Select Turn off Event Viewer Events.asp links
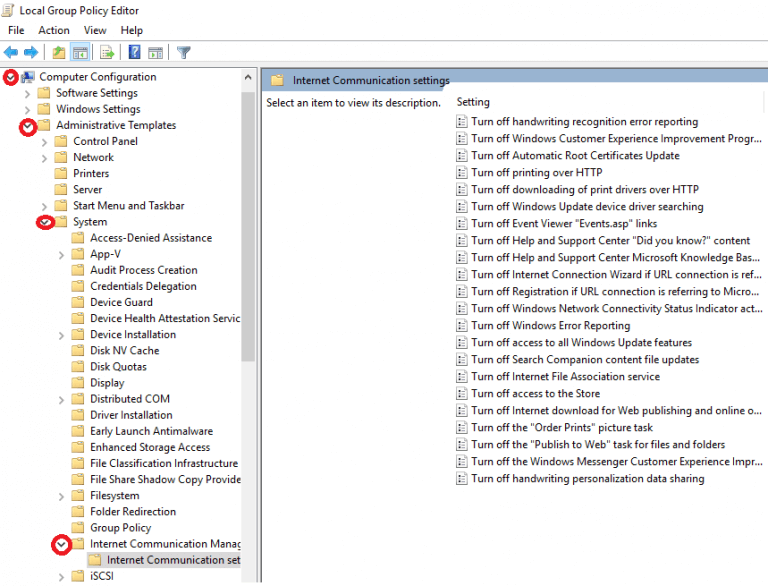 [x=564, y=223]
